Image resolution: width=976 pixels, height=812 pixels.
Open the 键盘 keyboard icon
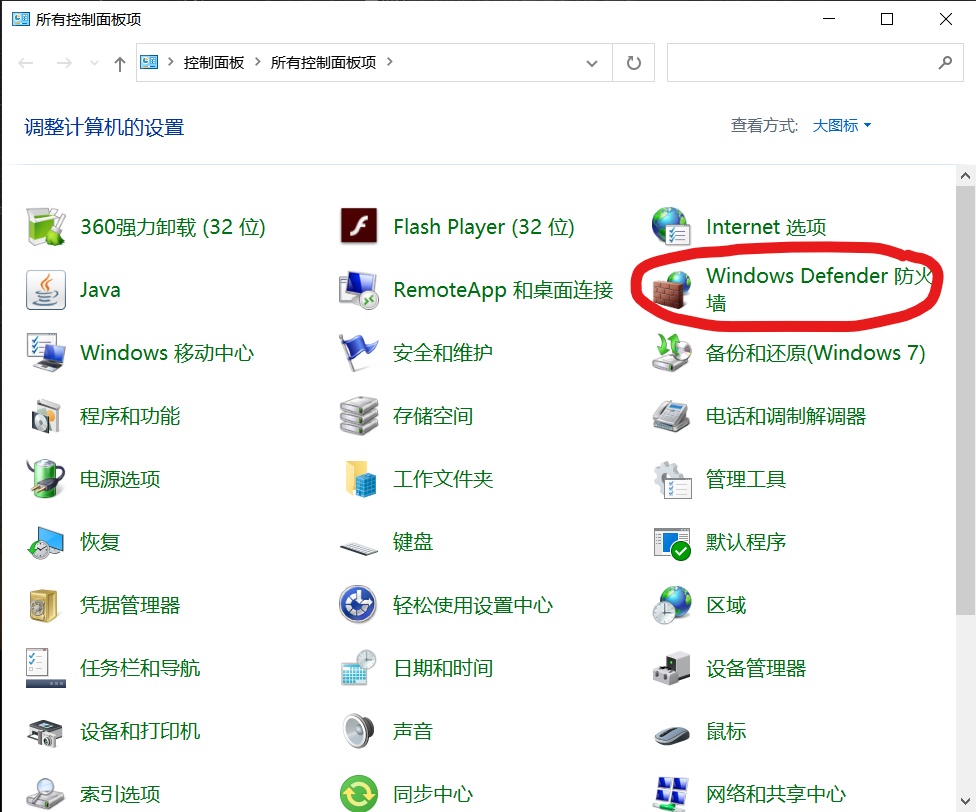tap(359, 548)
